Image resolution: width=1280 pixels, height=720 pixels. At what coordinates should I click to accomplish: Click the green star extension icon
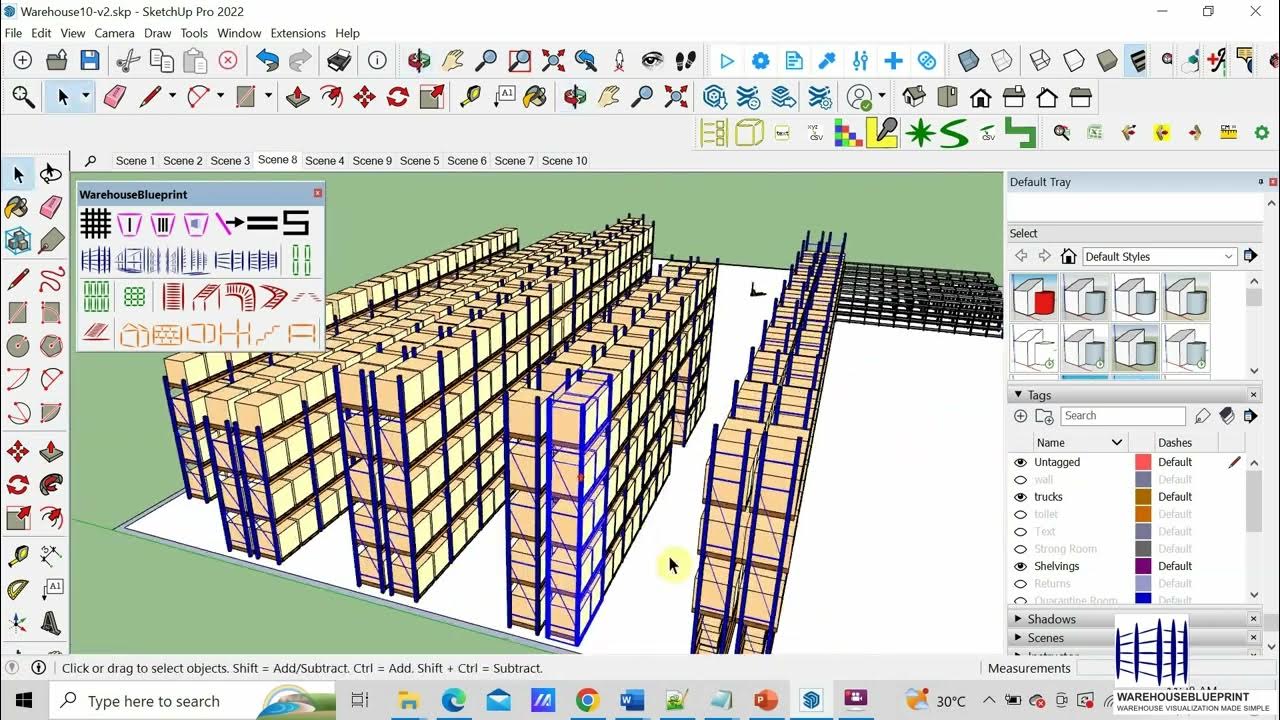point(919,132)
